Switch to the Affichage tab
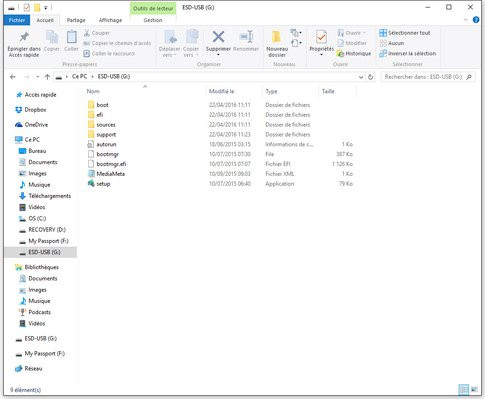The width and height of the screenshot is (485, 399). click(110, 20)
